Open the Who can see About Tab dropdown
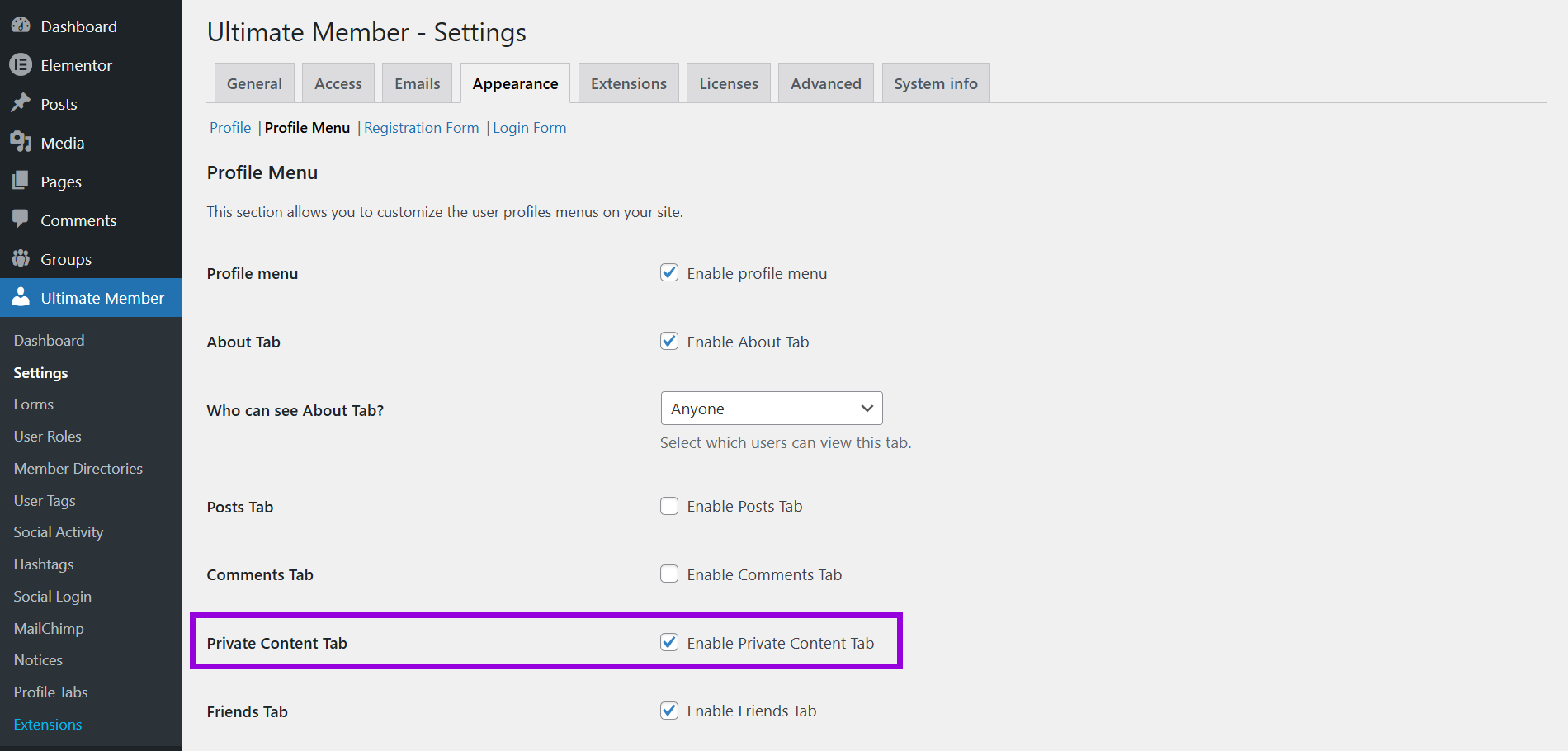1568x751 pixels. 772,409
